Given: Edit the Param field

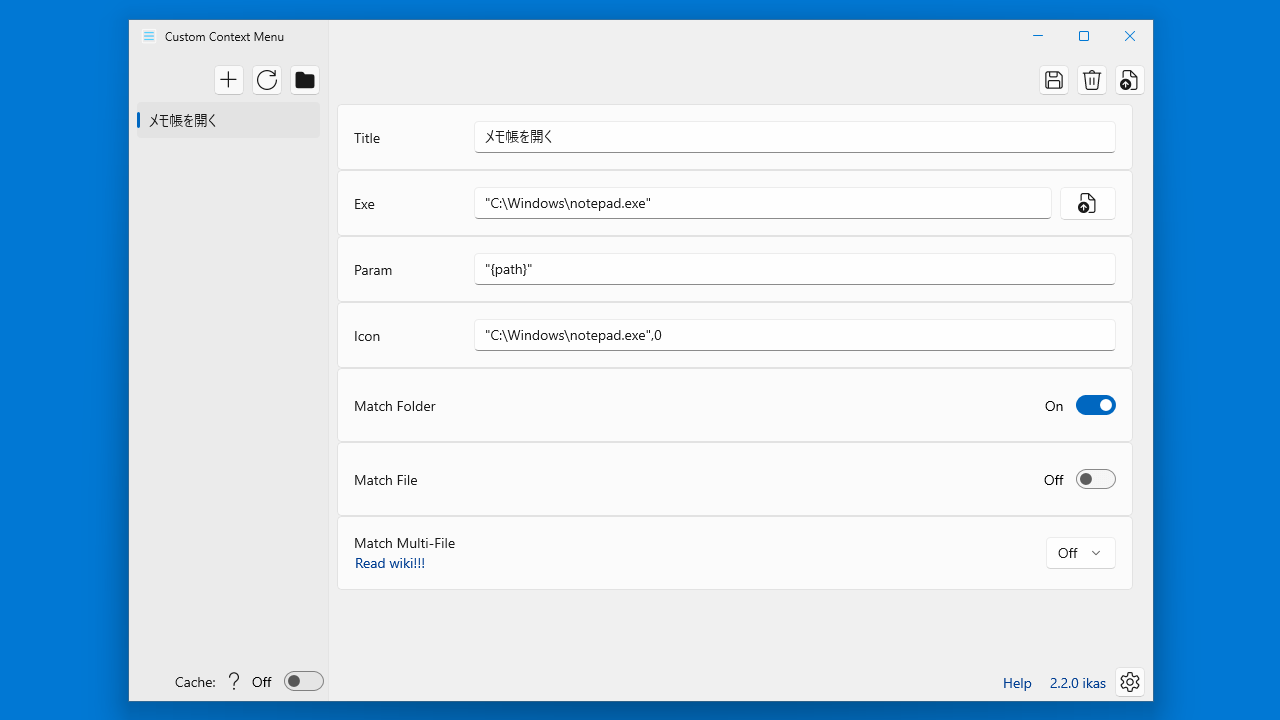Looking at the screenshot, I should [x=795, y=269].
